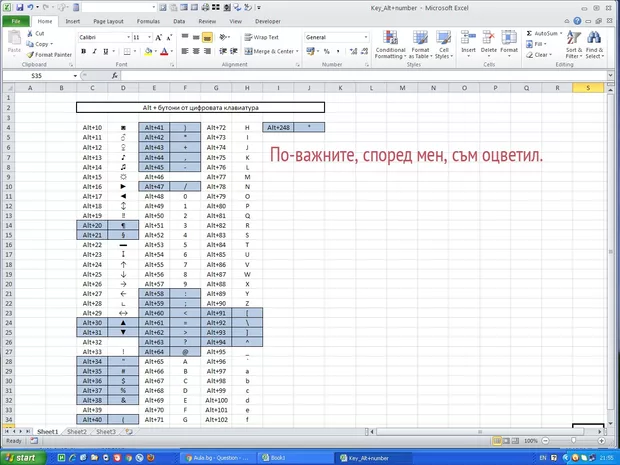The image size is (620, 465).
Task: Toggle Middle Align button
Action: [x=196, y=37]
